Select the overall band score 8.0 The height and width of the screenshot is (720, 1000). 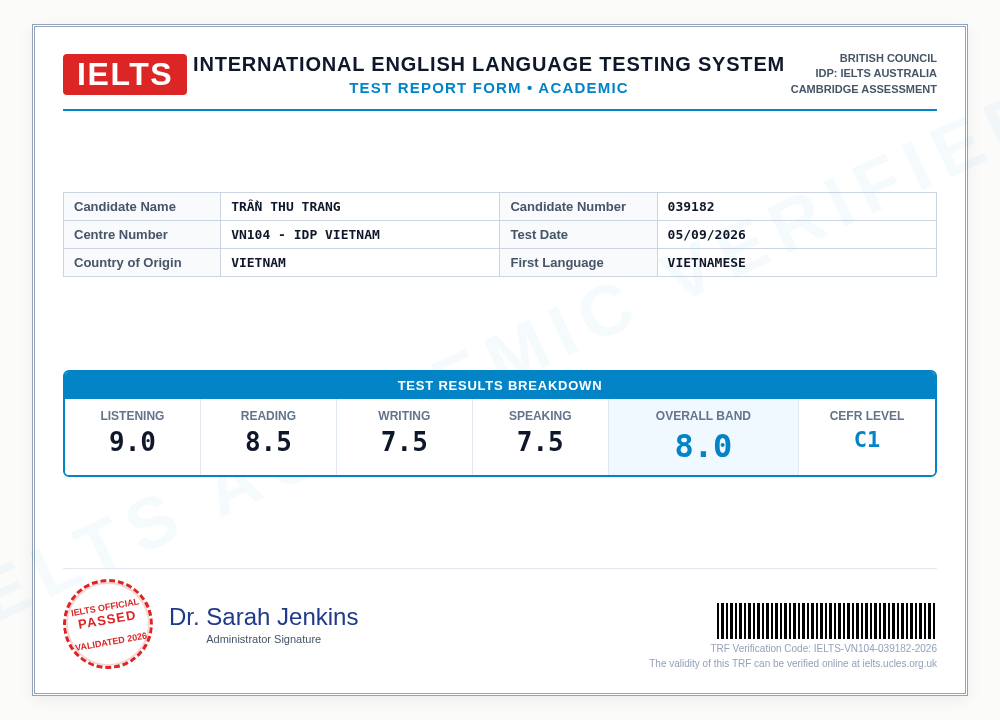pos(703,446)
